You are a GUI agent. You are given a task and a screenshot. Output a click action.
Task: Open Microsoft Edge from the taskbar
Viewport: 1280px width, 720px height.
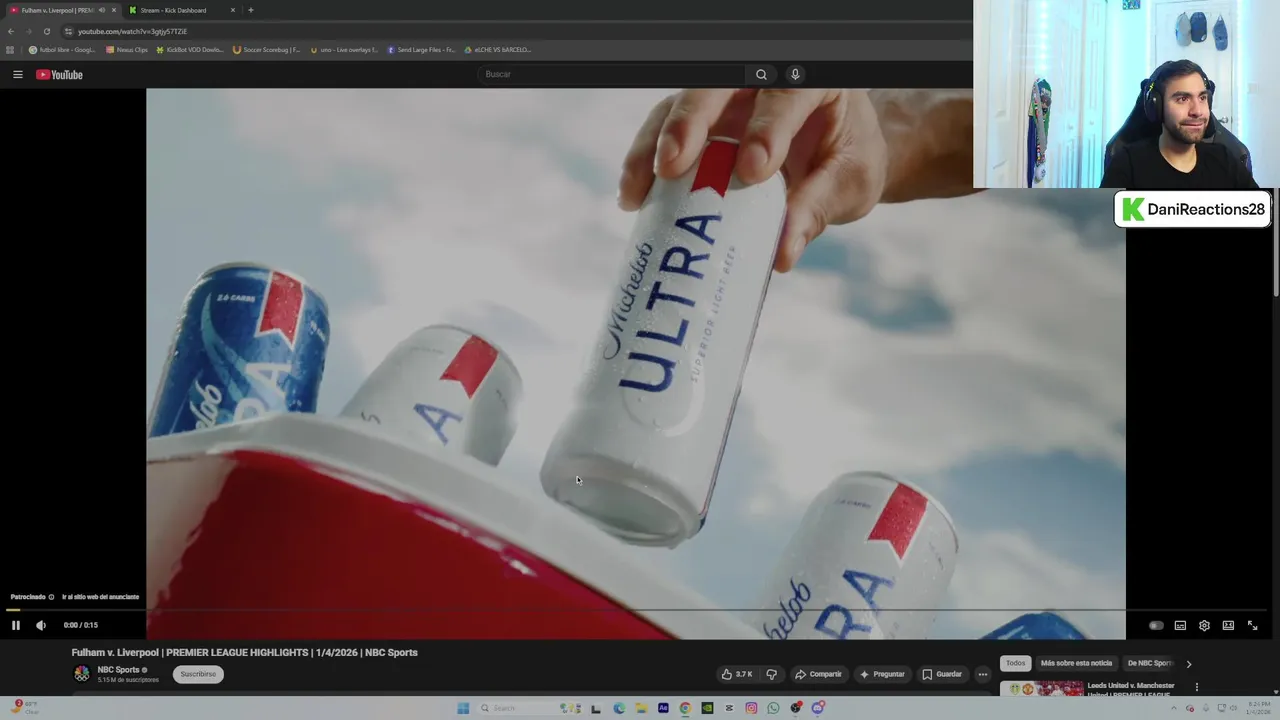(x=619, y=708)
